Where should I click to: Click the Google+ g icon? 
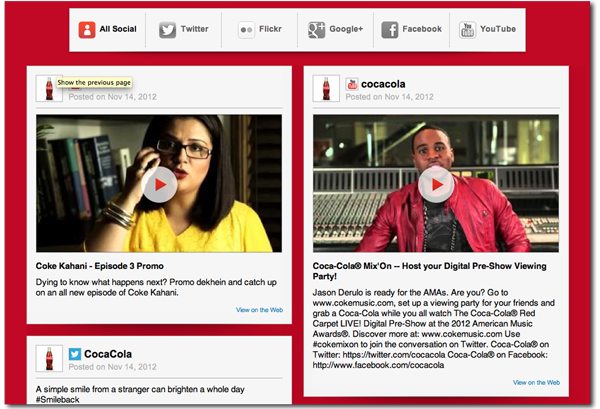316,30
